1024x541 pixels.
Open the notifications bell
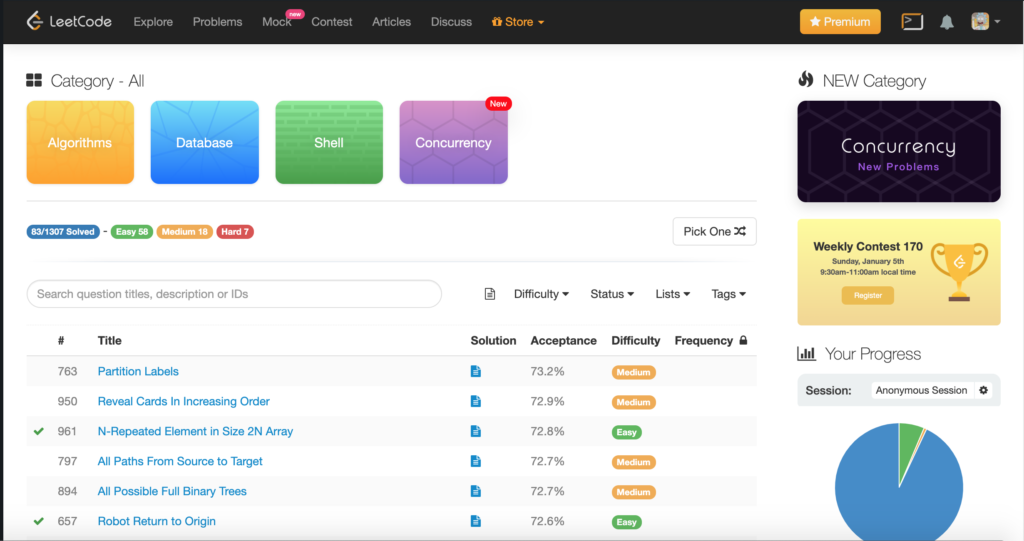[946, 22]
